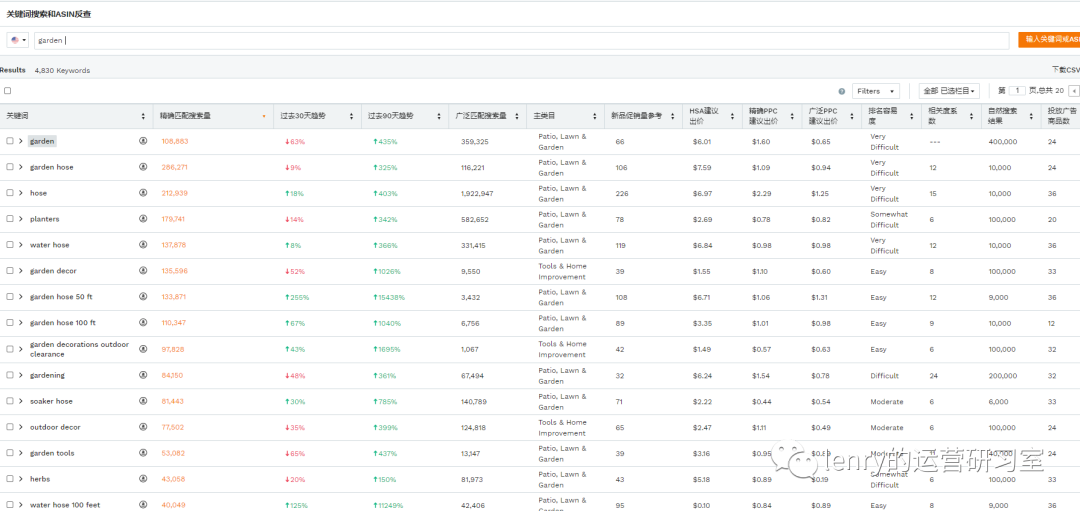Image resolution: width=1080 pixels, height=511 pixels.
Task: Click the circular icon beside garden tools
Action: pyautogui.click(x=143, y=452)
